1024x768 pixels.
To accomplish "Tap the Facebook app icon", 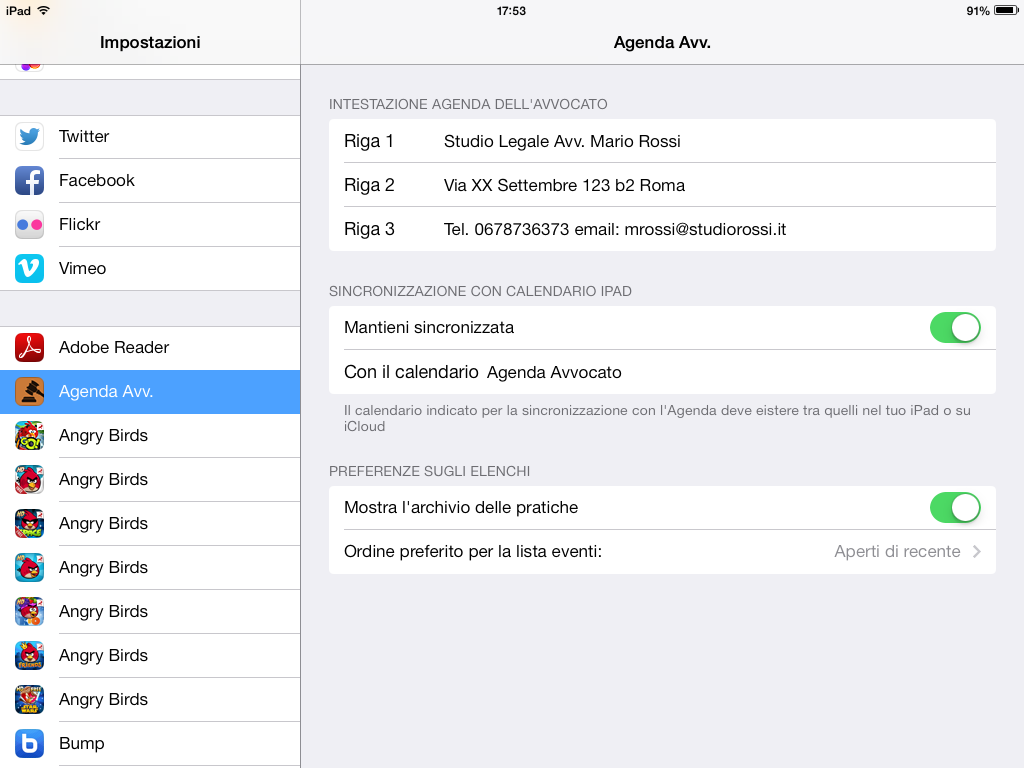I will click(x=29, y=181).
